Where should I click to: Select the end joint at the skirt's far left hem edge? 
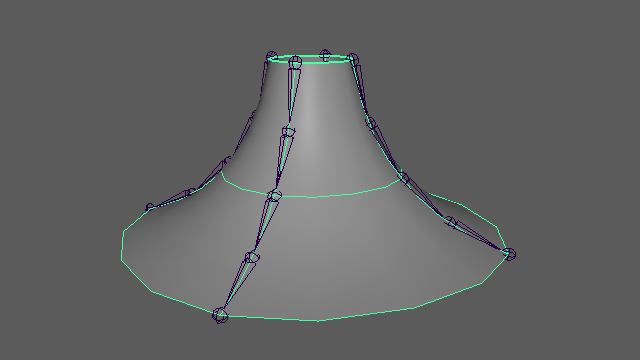pyautogui.click(x=150, y=207)
